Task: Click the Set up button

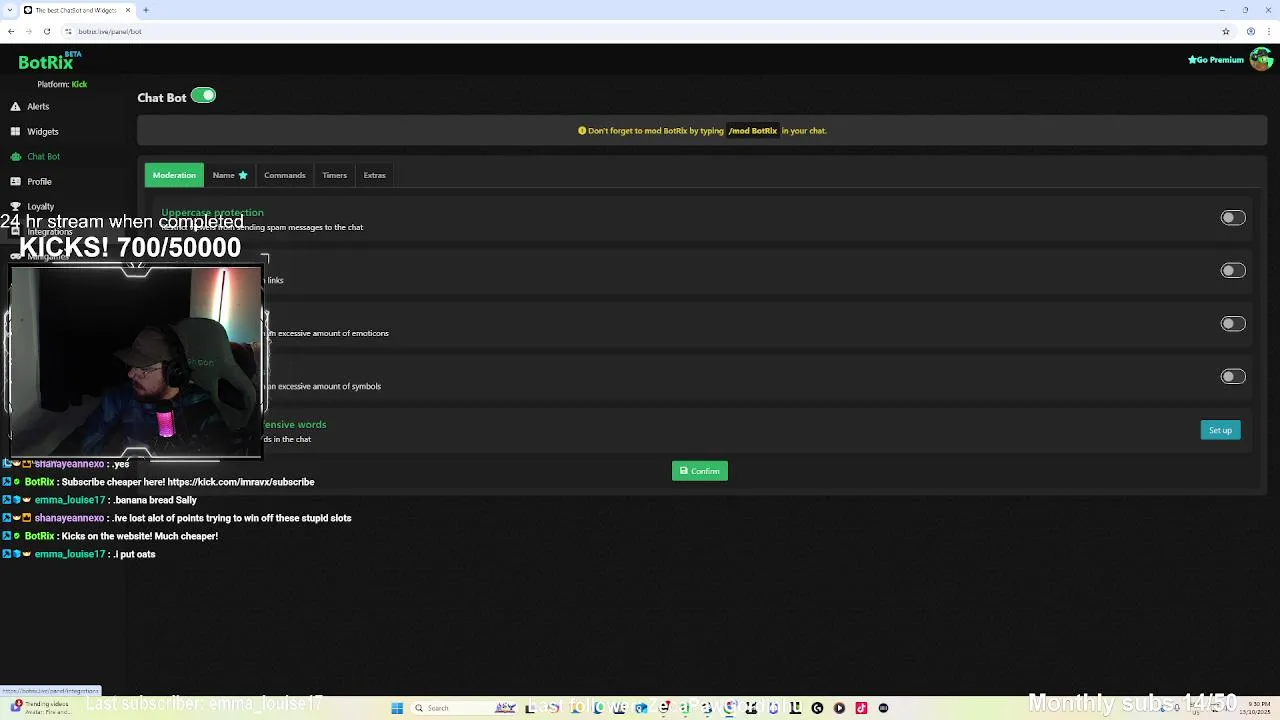Action: [x=1220, y=430]
